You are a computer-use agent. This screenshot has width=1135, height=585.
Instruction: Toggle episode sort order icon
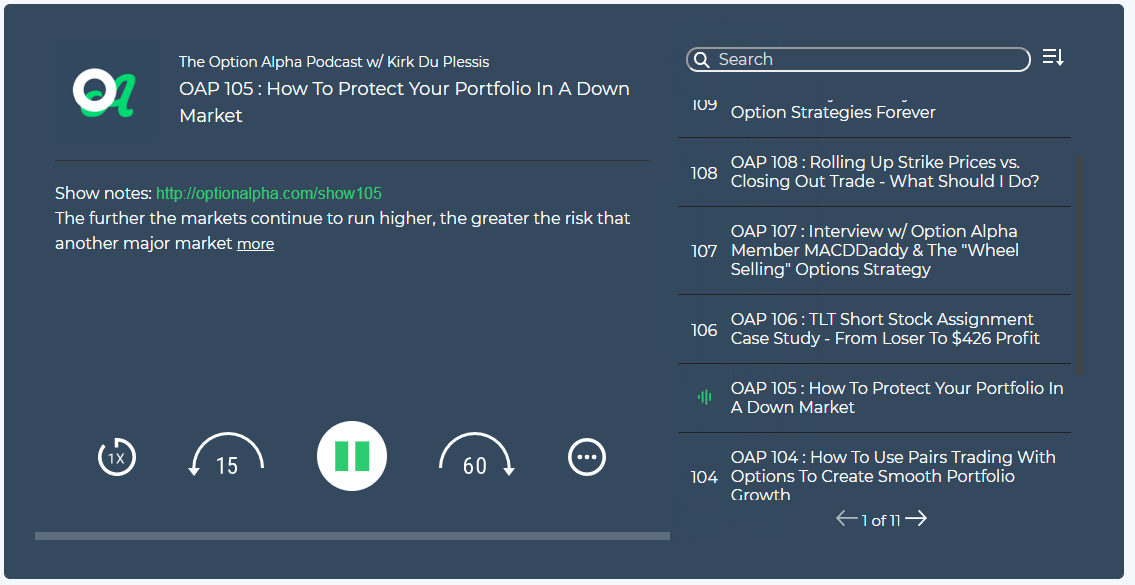coord(1053,57)
